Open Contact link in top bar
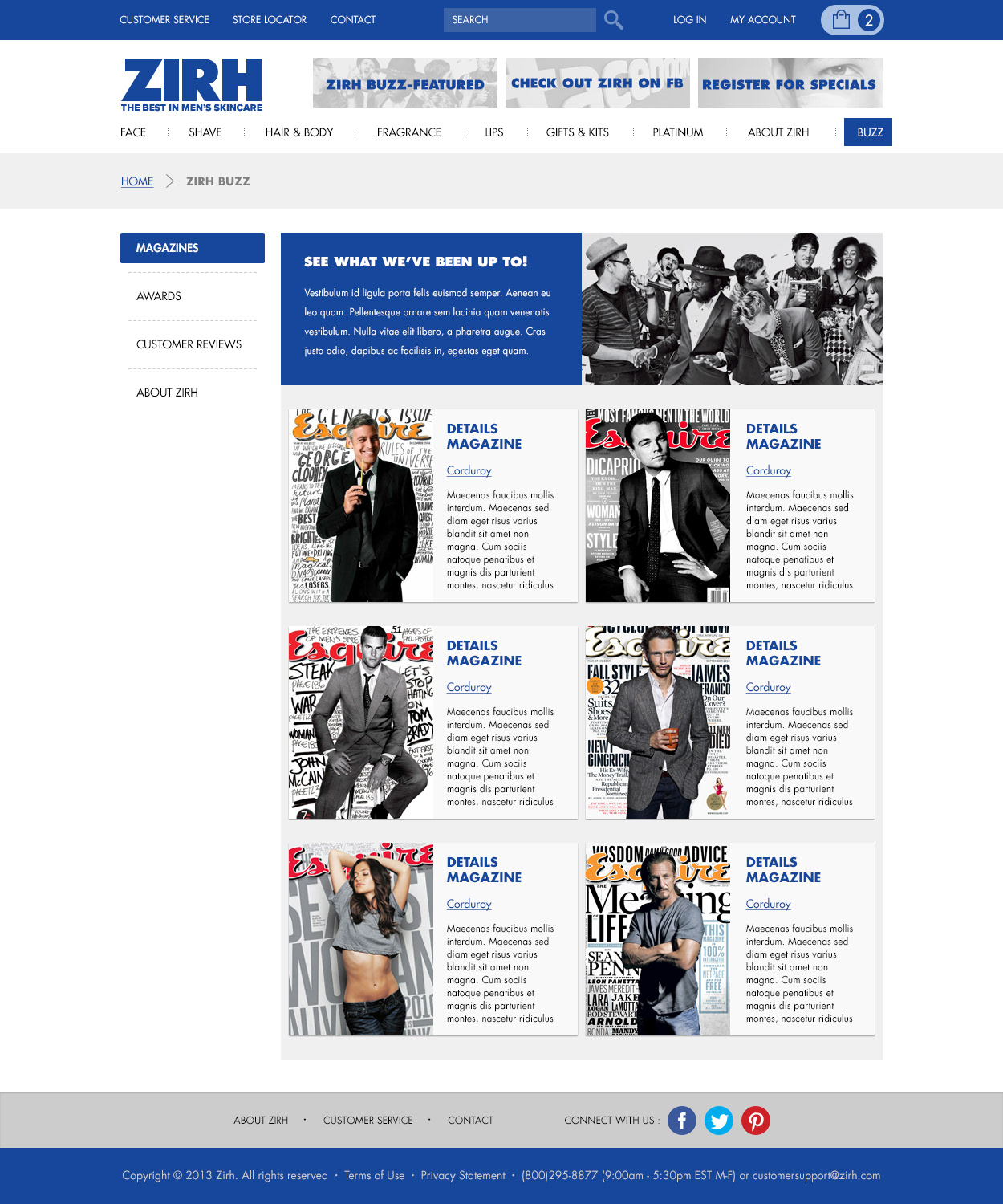 (353, 20)
